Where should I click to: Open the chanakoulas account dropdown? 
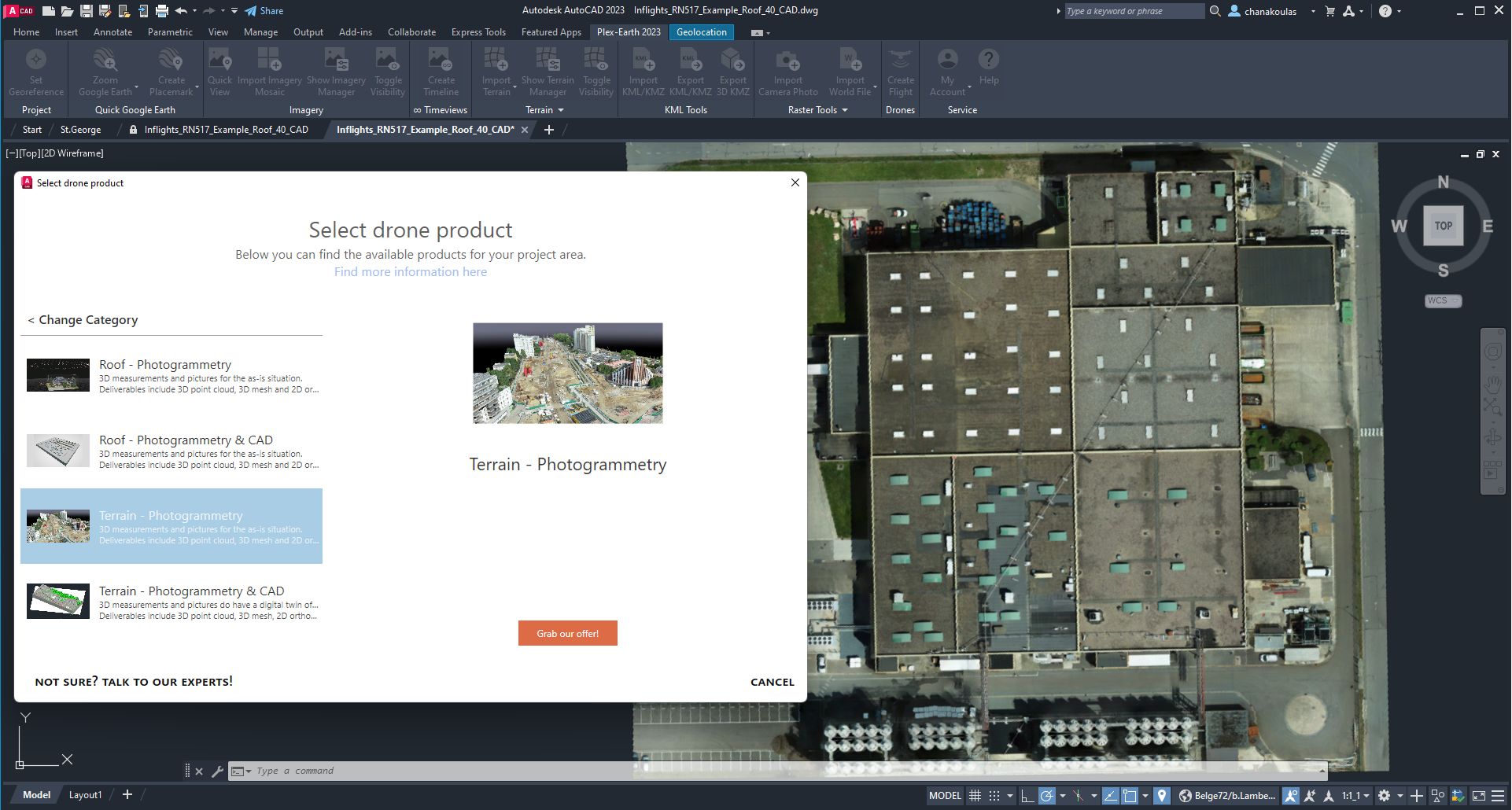click(x=1313, y=11)
